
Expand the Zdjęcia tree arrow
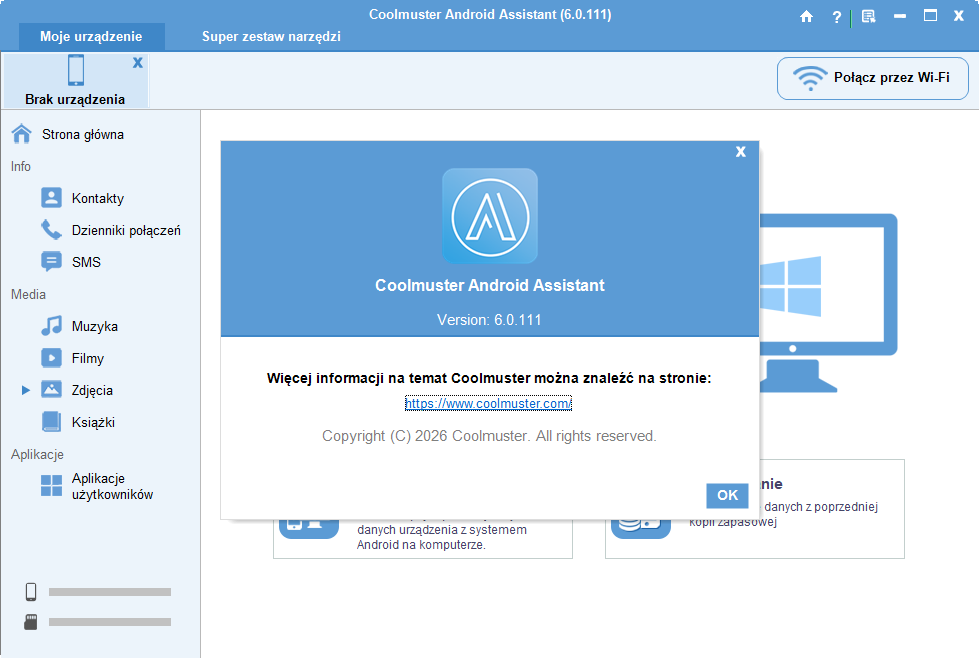(x=26, y=390)
